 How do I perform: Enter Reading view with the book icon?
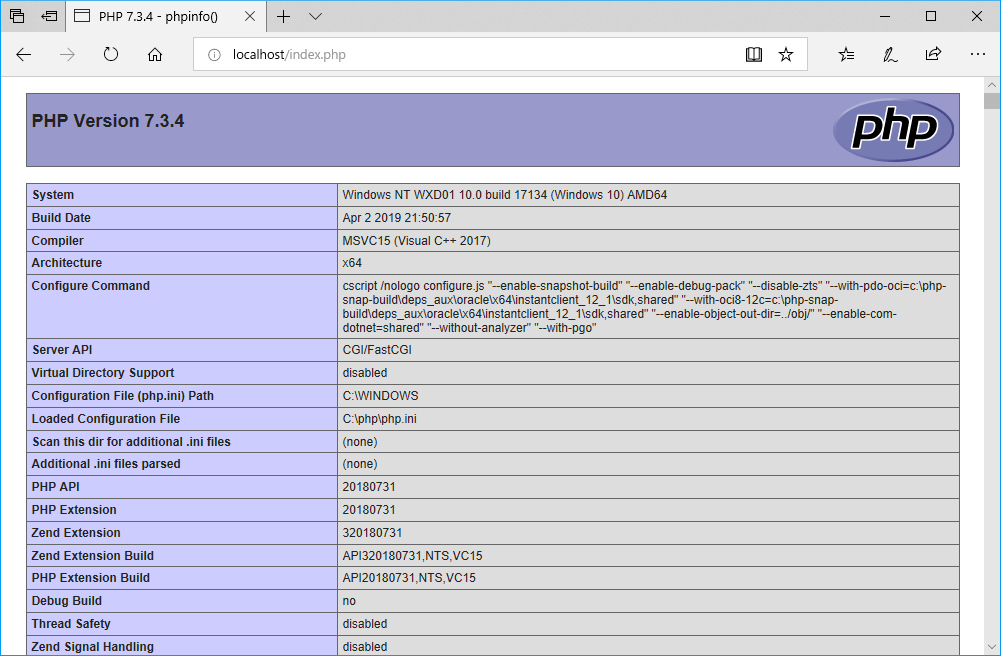pyautogui.click(x=753, y=54)
